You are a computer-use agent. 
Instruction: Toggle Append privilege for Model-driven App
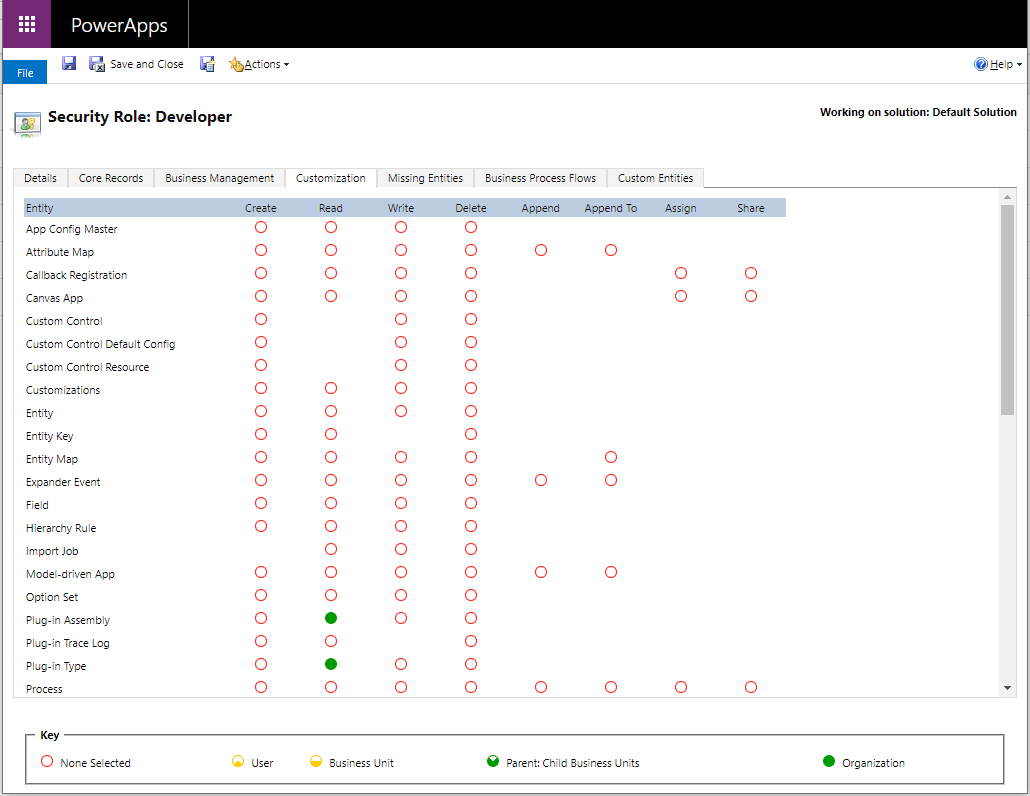541,572
